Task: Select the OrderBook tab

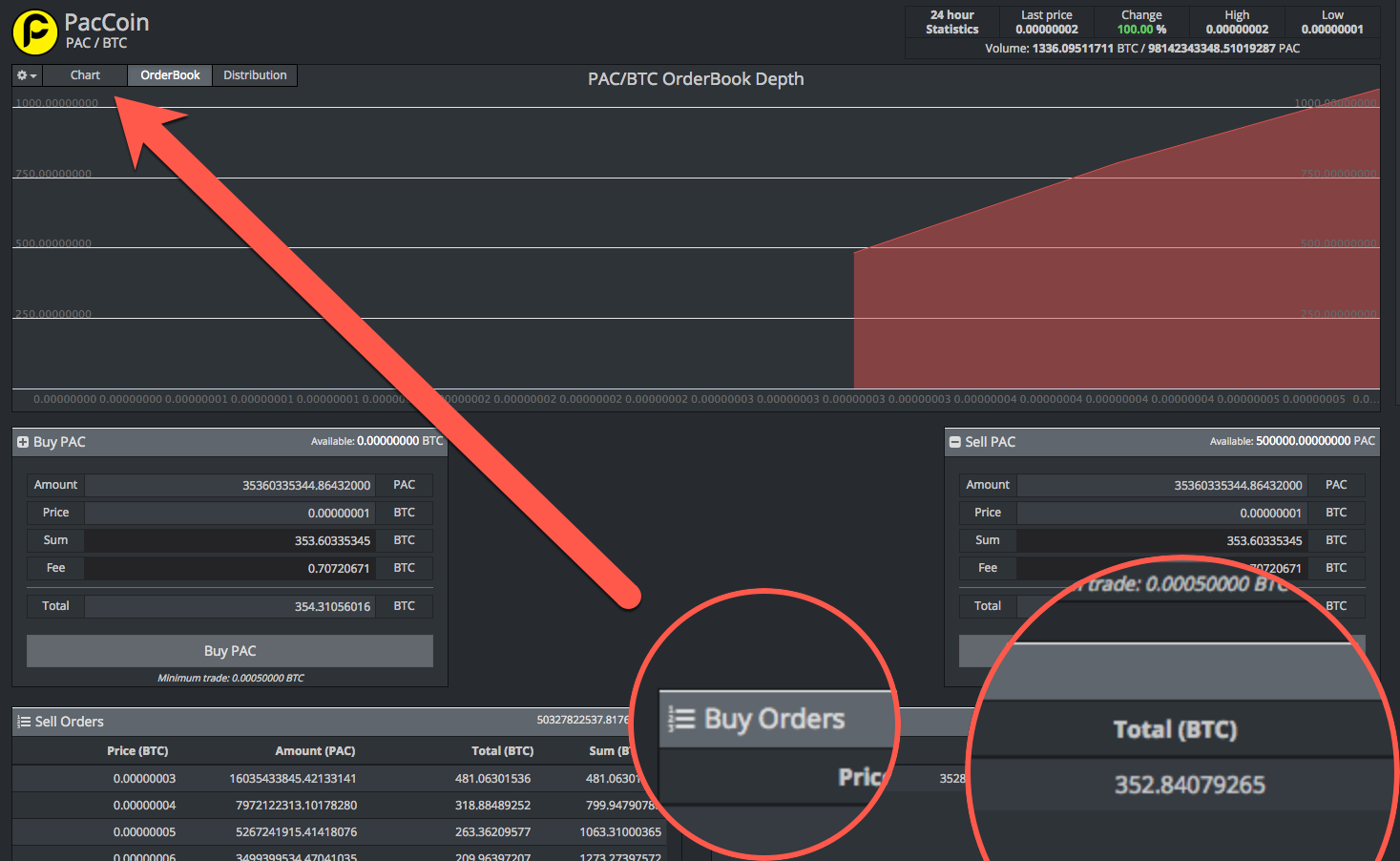Action: click(170, 75)
